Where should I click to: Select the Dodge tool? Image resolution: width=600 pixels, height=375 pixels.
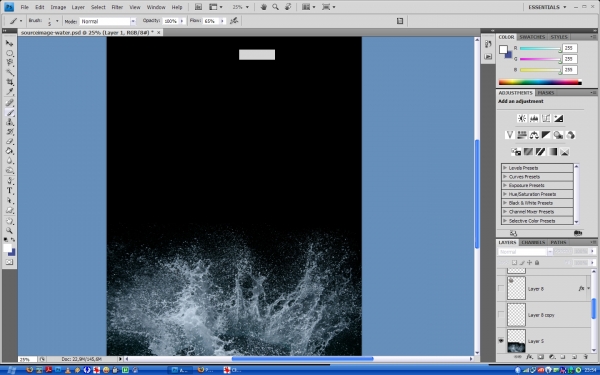[x=9, y=170]
